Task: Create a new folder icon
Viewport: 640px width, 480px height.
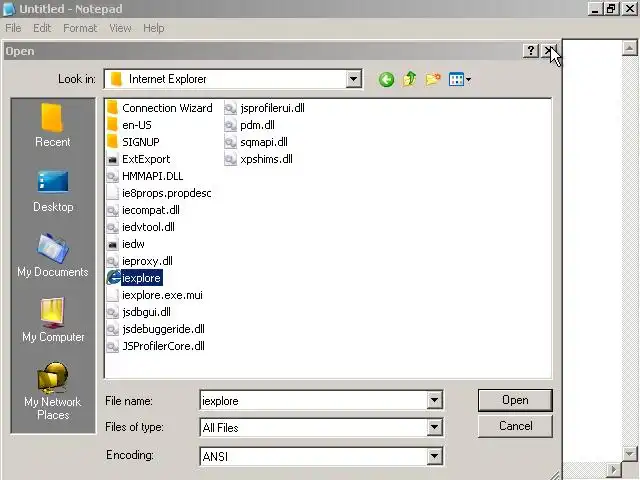Action: 433,79
